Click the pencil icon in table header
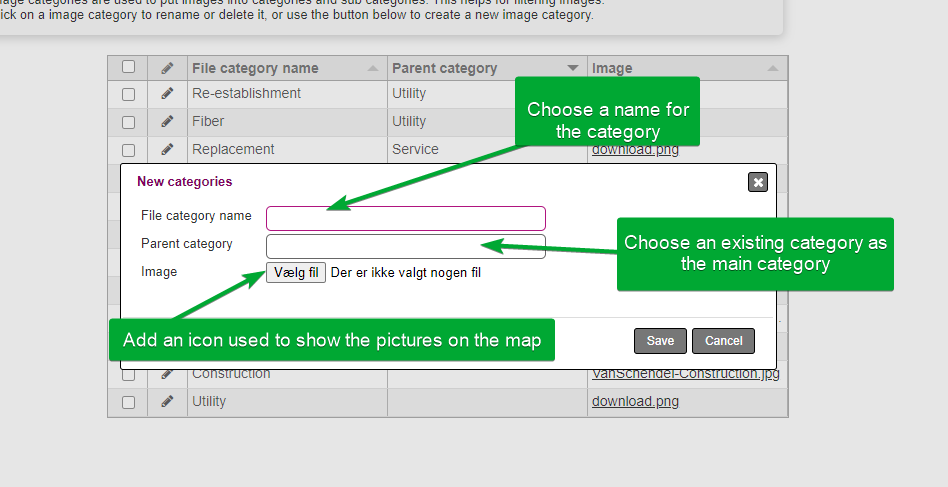 167,68
